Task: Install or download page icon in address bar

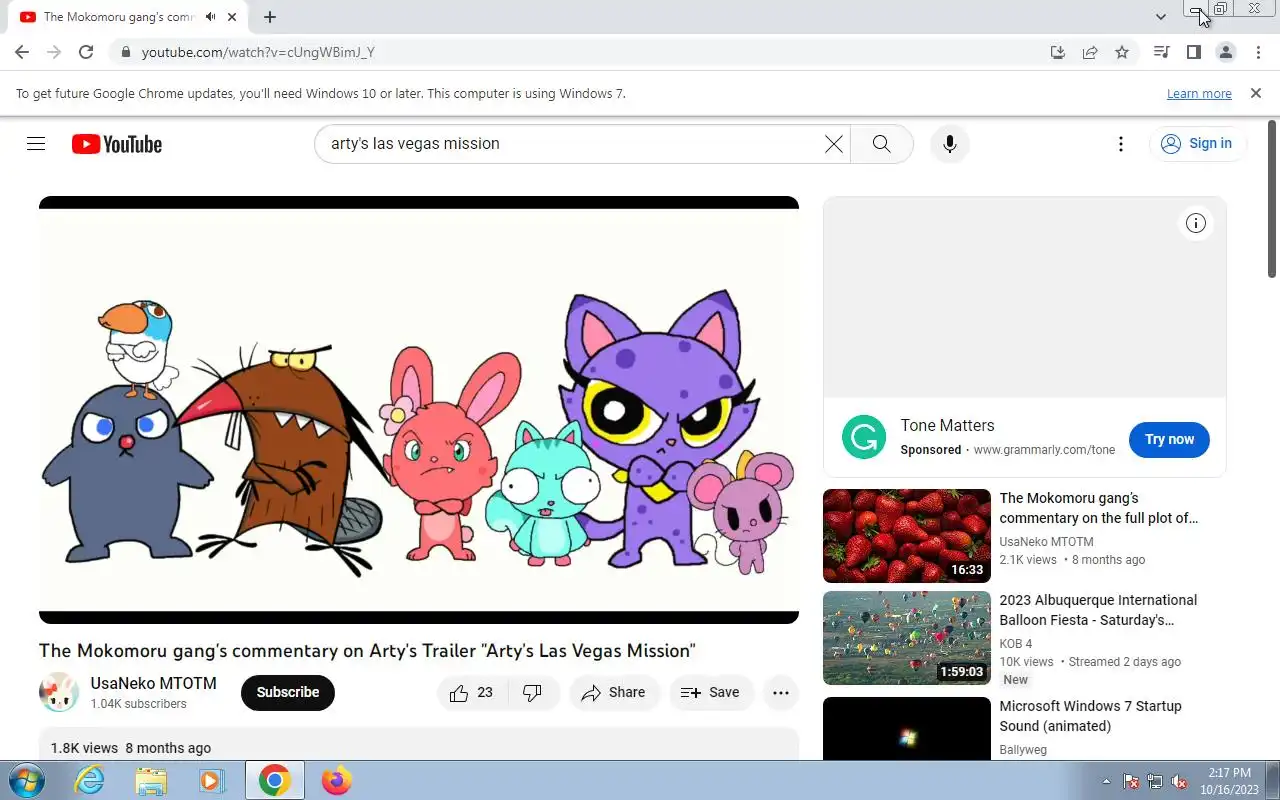Action: 1058,52
